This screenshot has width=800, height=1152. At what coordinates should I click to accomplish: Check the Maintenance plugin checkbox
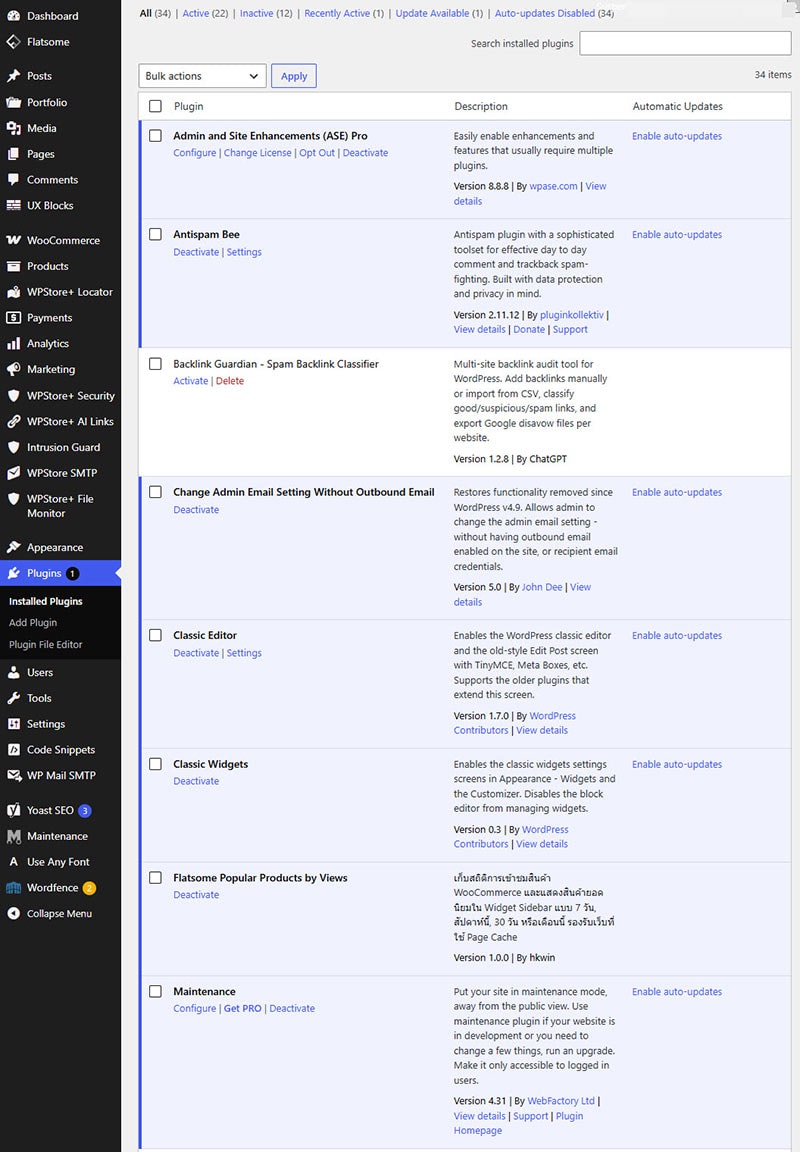(155, 991)
